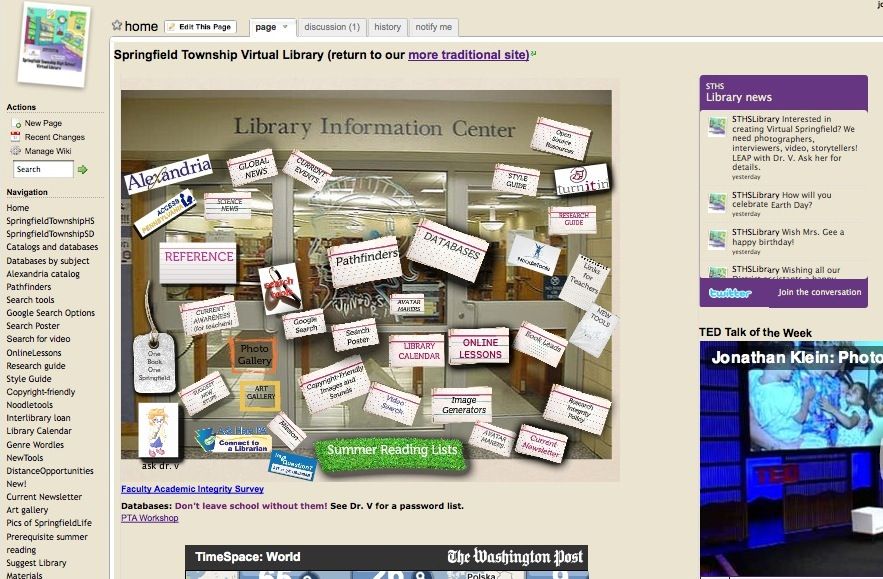Open the history tab

coord(387,27)
